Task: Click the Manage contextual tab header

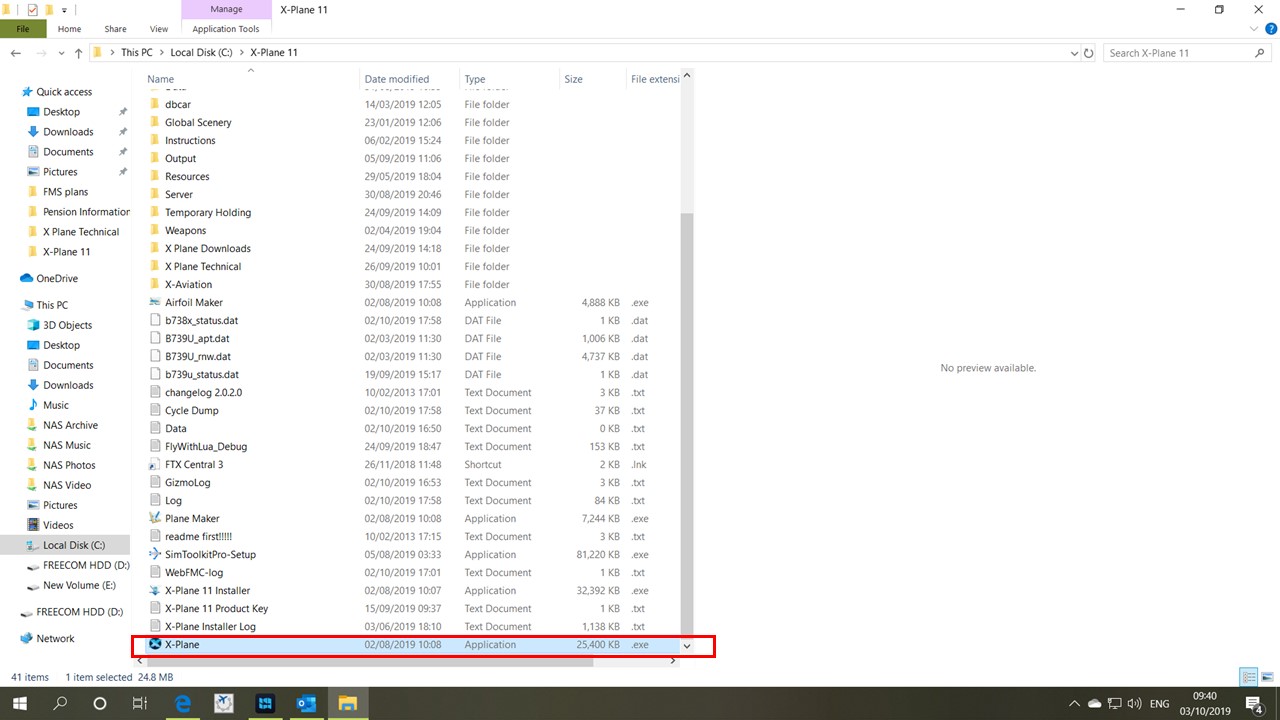Action: [x=226, y=9]
